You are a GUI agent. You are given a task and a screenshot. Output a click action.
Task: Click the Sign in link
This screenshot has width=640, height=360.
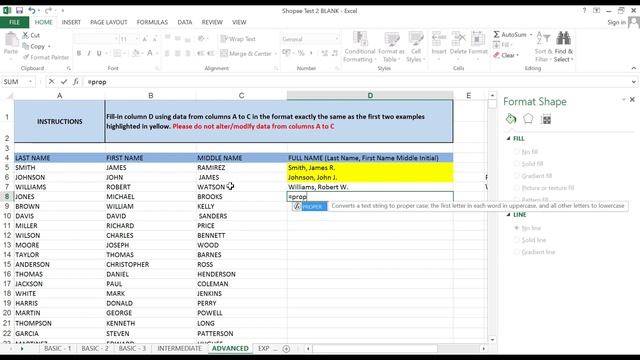click(616, 22)
